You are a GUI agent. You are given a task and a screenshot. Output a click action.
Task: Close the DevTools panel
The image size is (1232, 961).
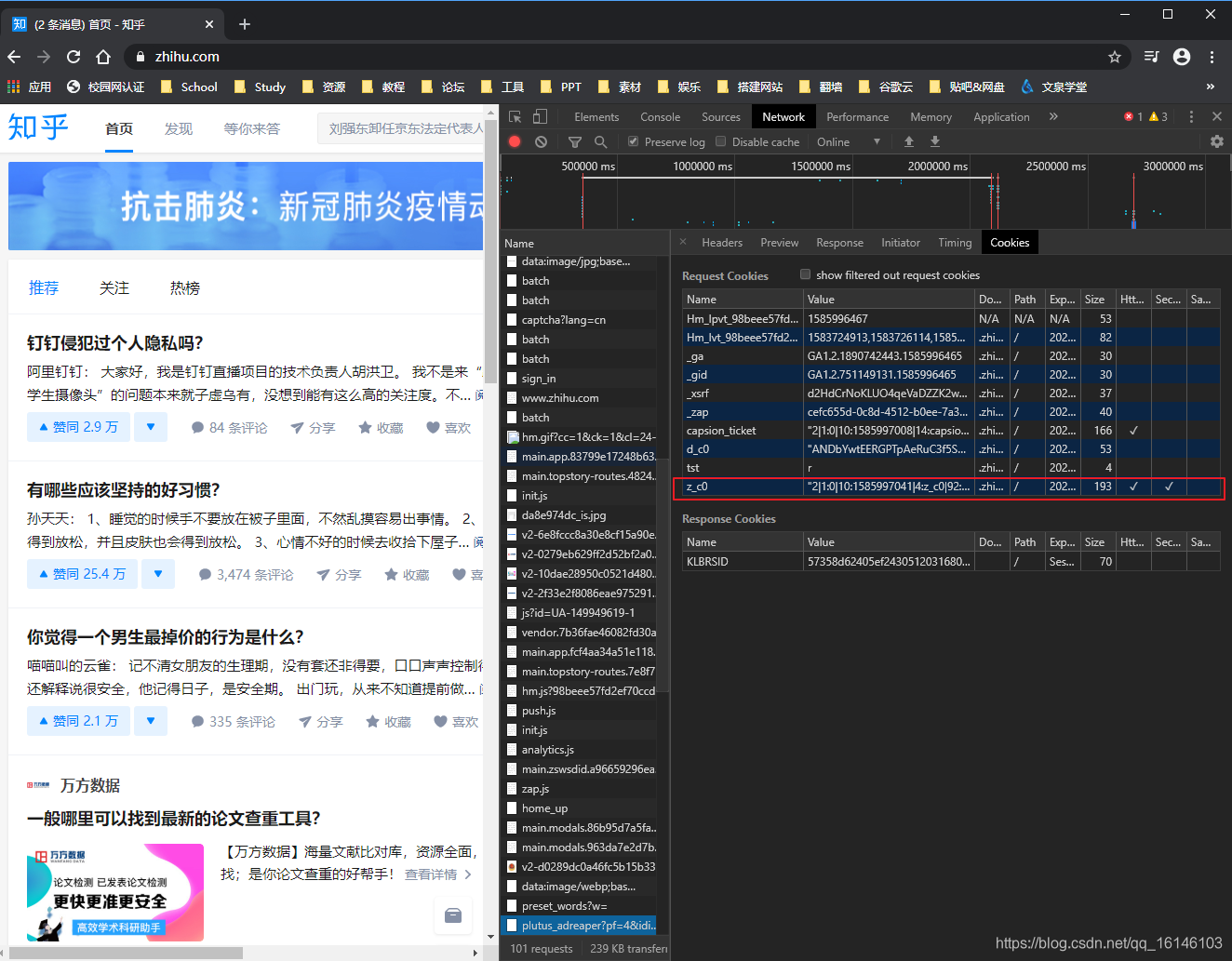tap(1216, 116)
